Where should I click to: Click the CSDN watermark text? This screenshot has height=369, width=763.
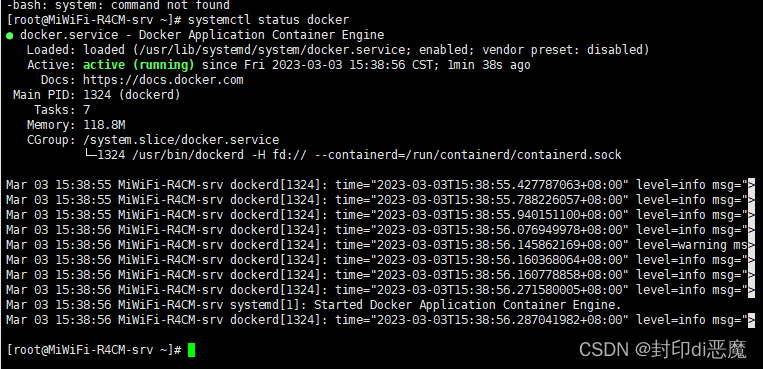[x=662, y=349]
